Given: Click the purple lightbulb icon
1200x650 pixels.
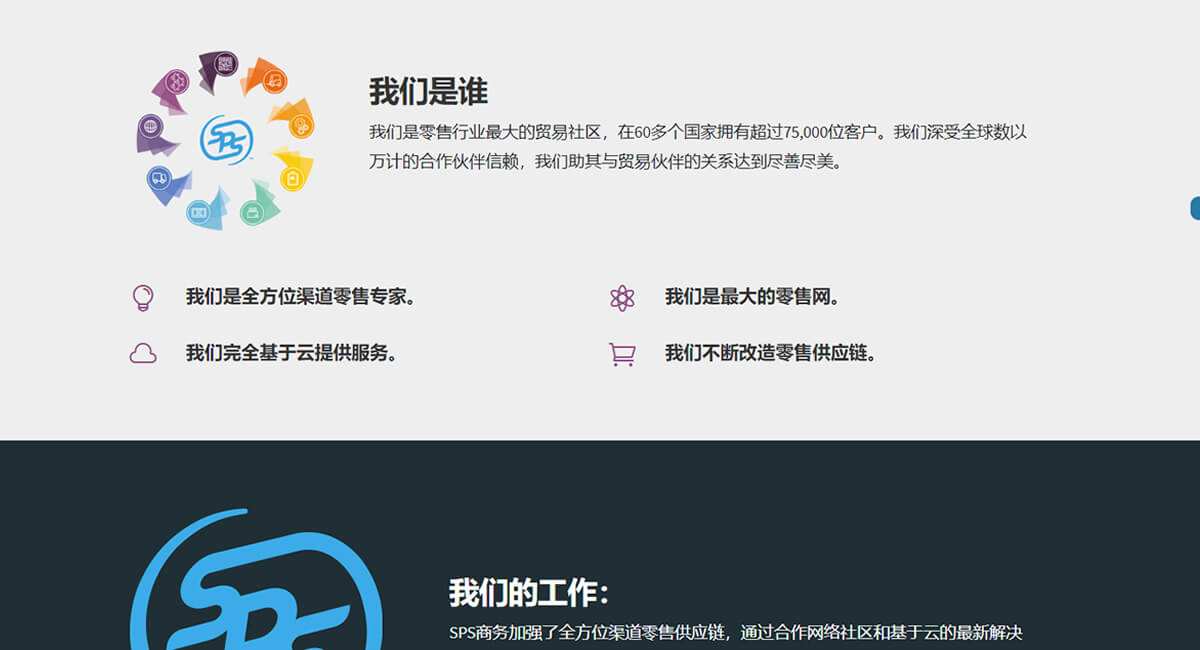Looking at the screenshot, I should [143, 297].
